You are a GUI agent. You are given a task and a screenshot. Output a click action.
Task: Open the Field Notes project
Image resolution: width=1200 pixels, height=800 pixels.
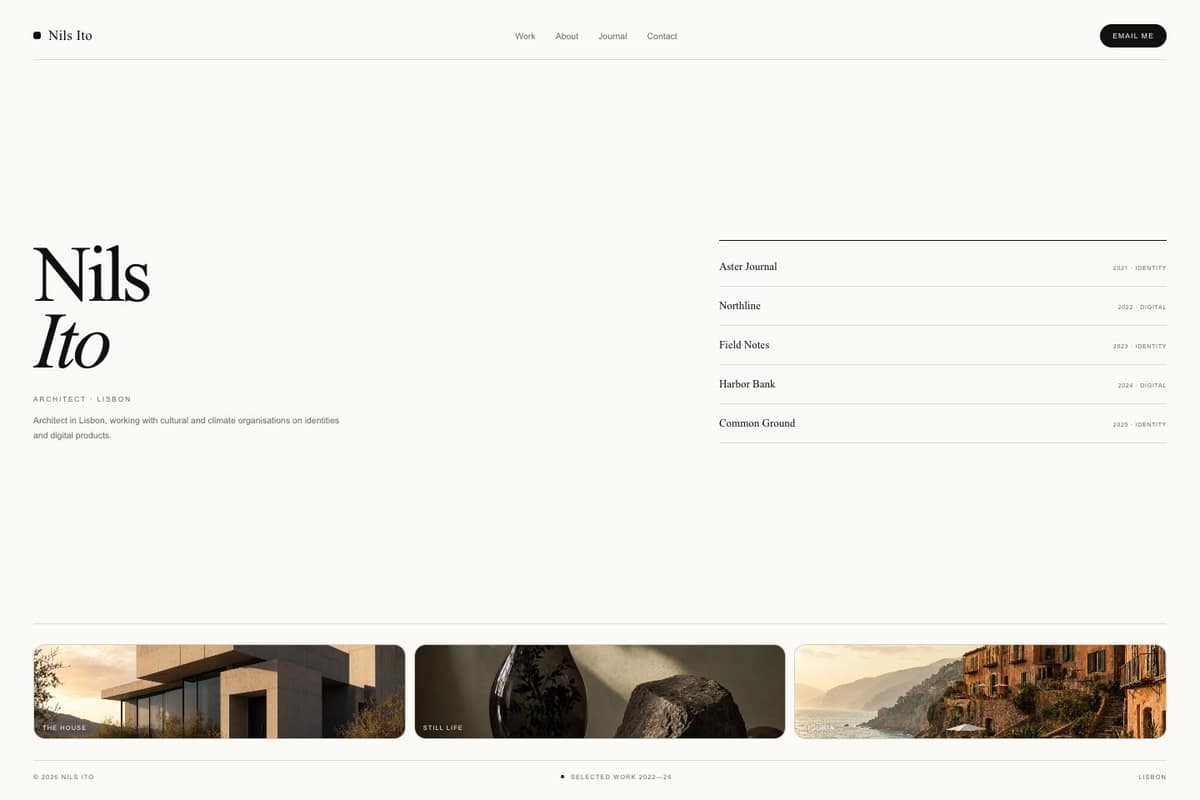point(942,345)
